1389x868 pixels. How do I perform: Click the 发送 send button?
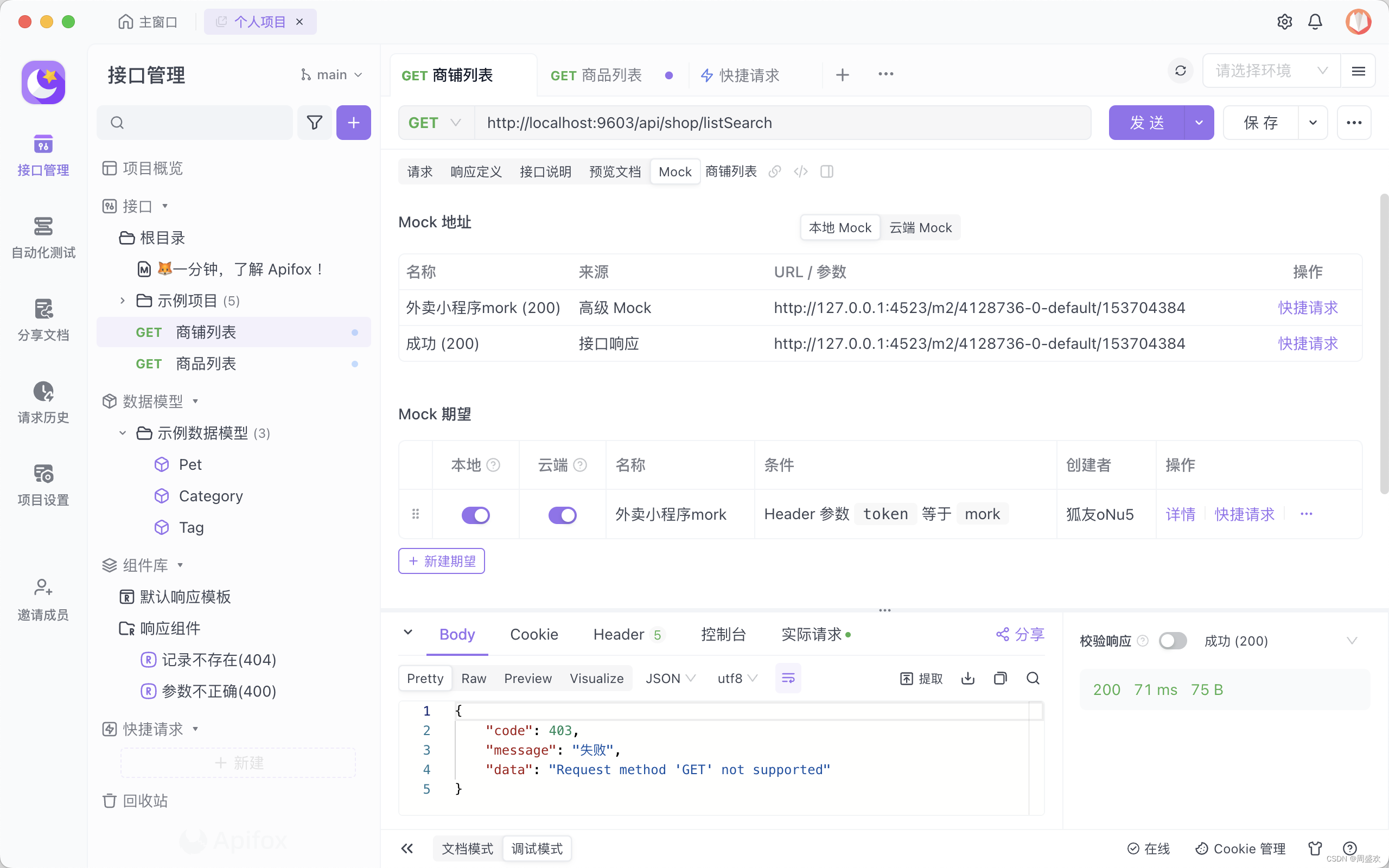tap(1146, 122)
